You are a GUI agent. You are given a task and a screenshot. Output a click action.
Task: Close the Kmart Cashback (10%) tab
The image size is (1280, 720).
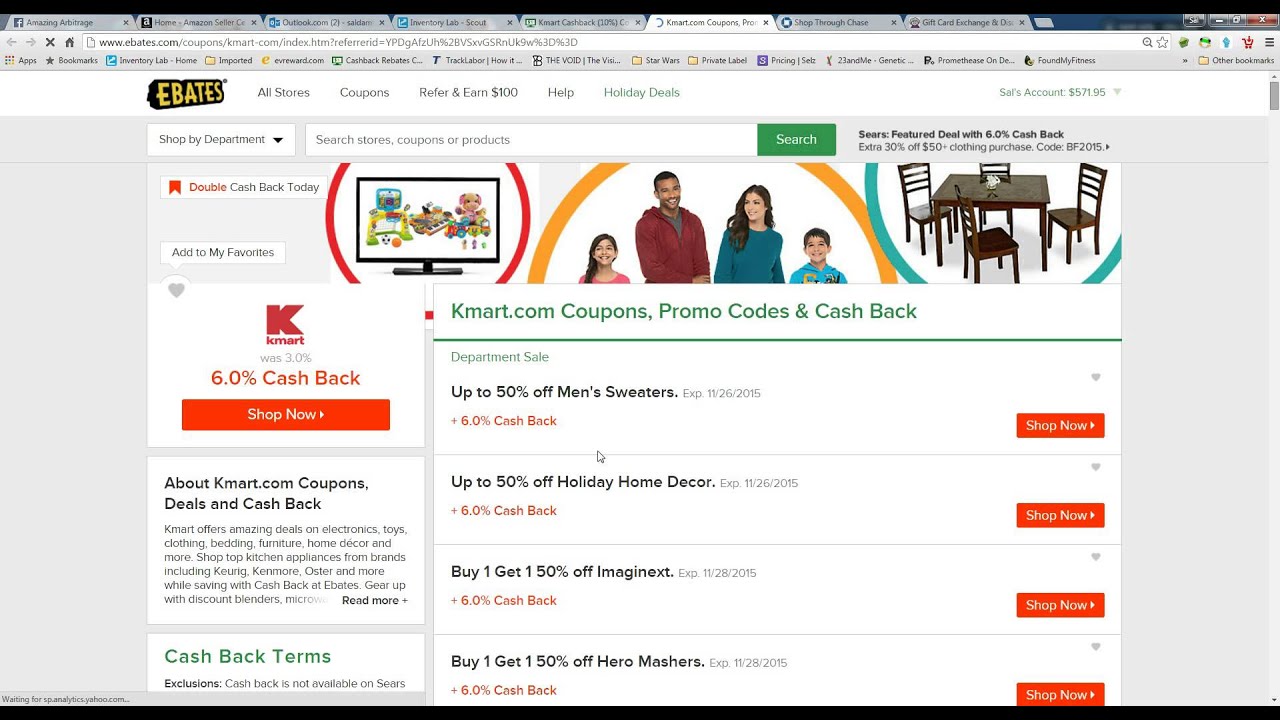tap(638, 22)
